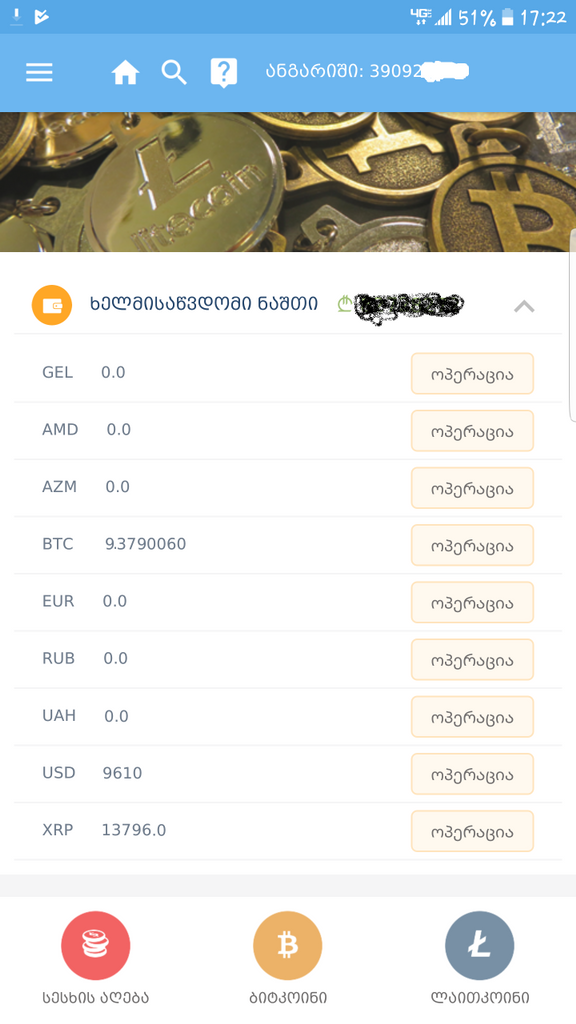
Task: Open ოპერაცია for the BTC balance
Action: [471, 545]
